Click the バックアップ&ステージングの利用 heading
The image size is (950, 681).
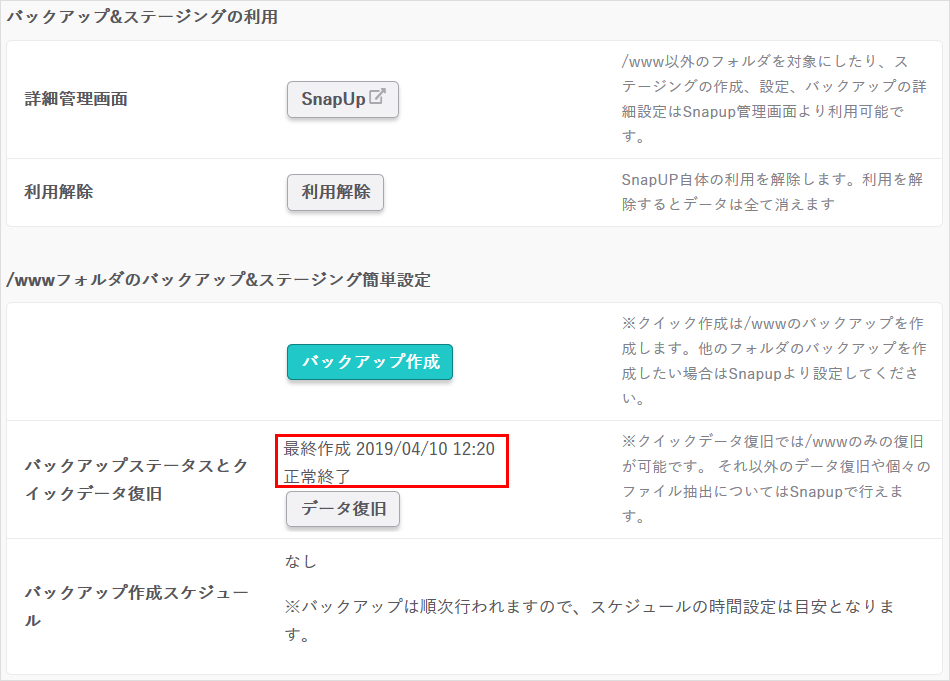[x=142, y=17]
